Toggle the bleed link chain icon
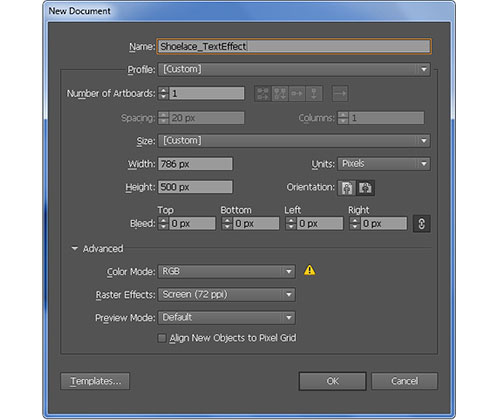 pos(421,223)
